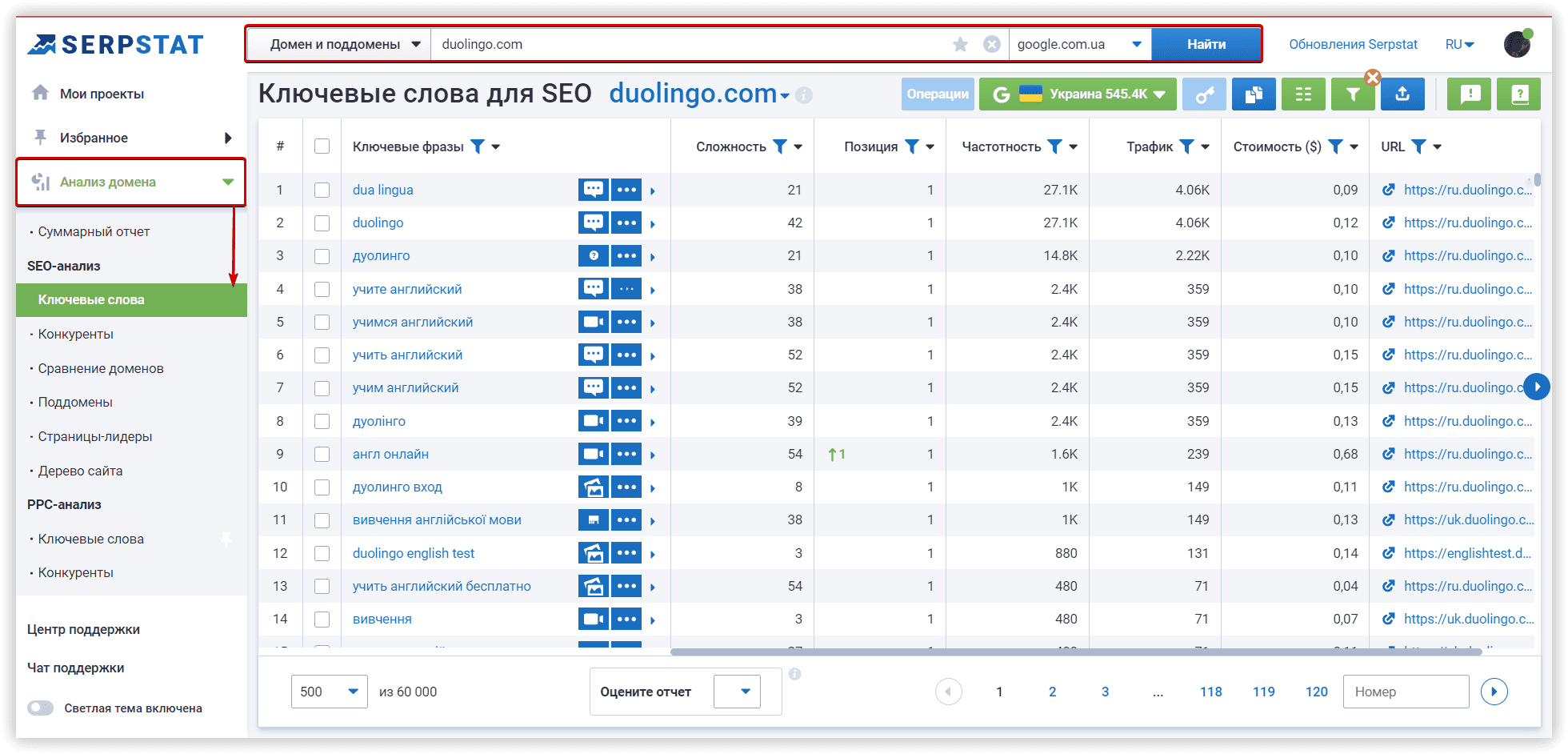The height and width of the screenshot is (754, 1568).
Task: Filter the Позиция column
Action: click(x=912, y=146)
